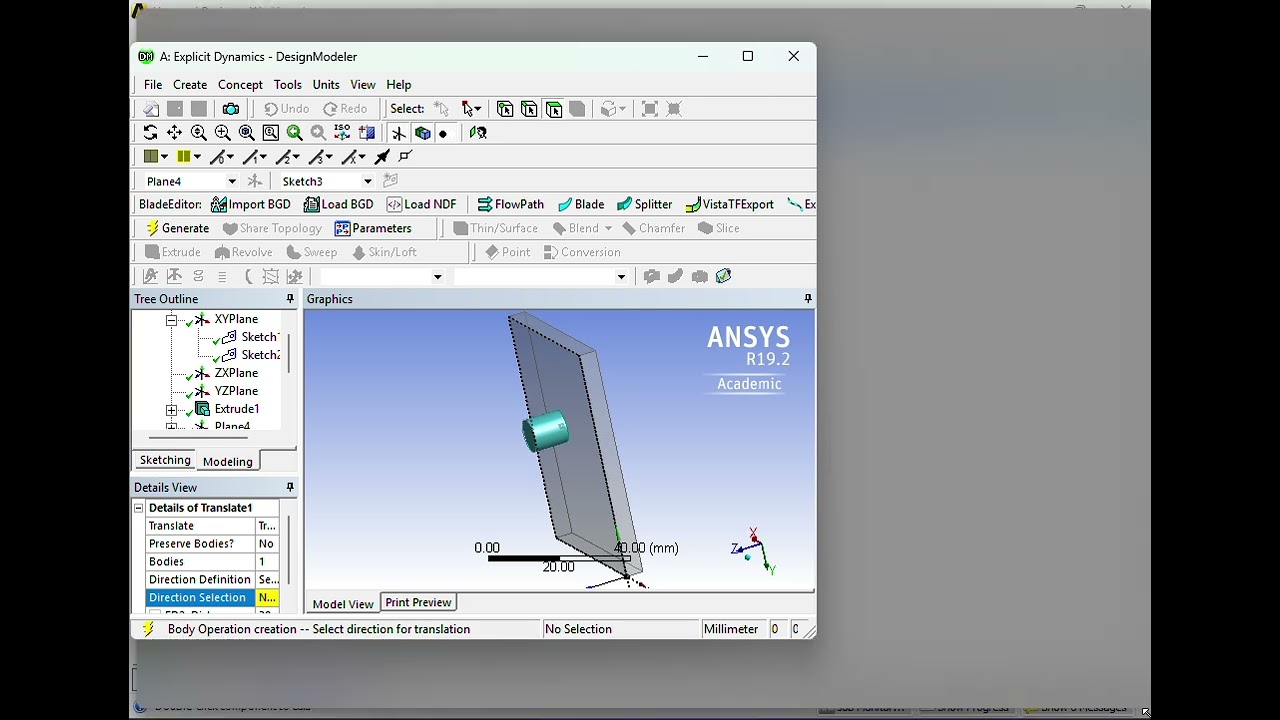
Task: Open the Sketch3 active sketch dropdown
Action: (368, 181)
